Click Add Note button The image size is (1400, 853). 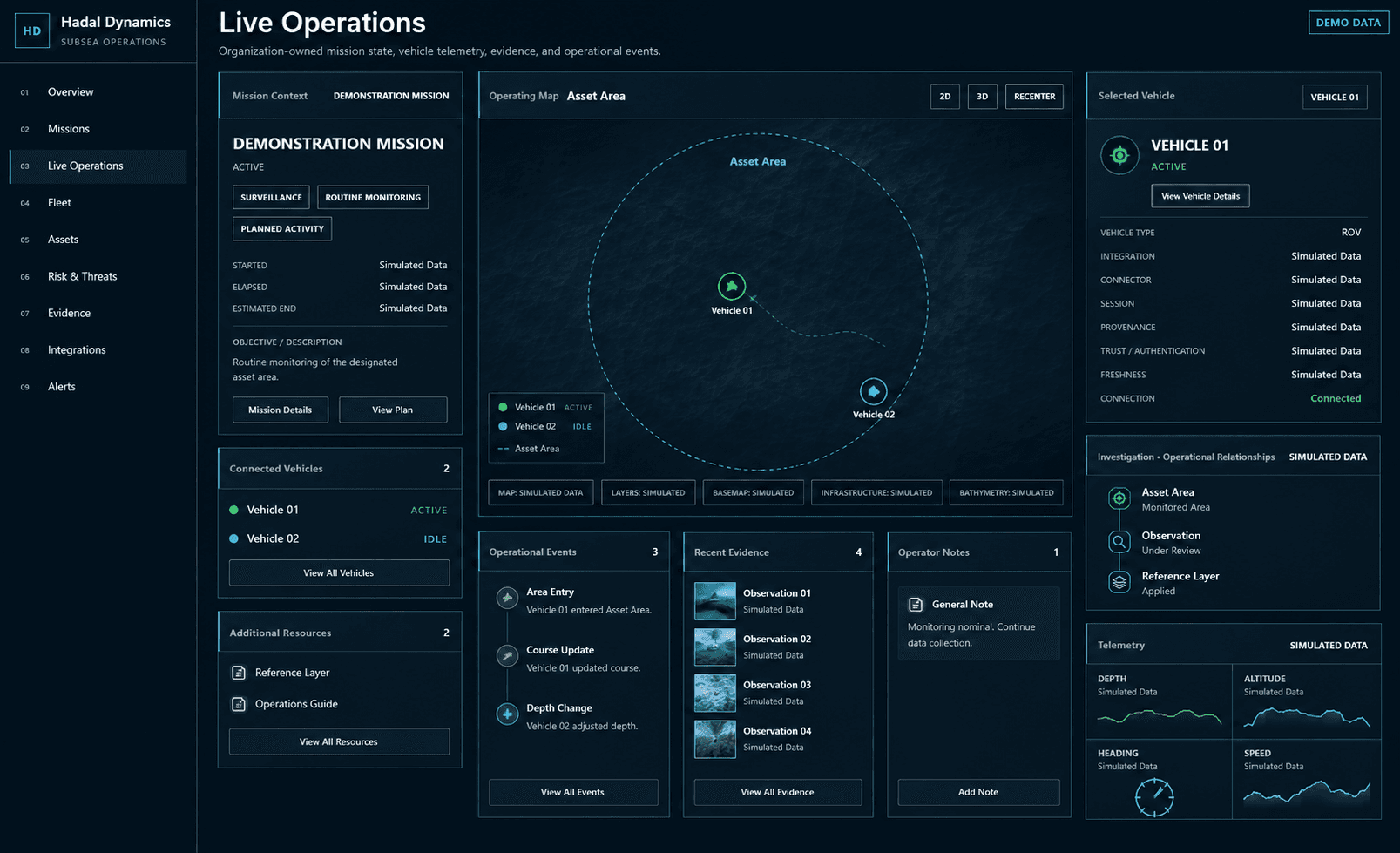tap(978, 792)
